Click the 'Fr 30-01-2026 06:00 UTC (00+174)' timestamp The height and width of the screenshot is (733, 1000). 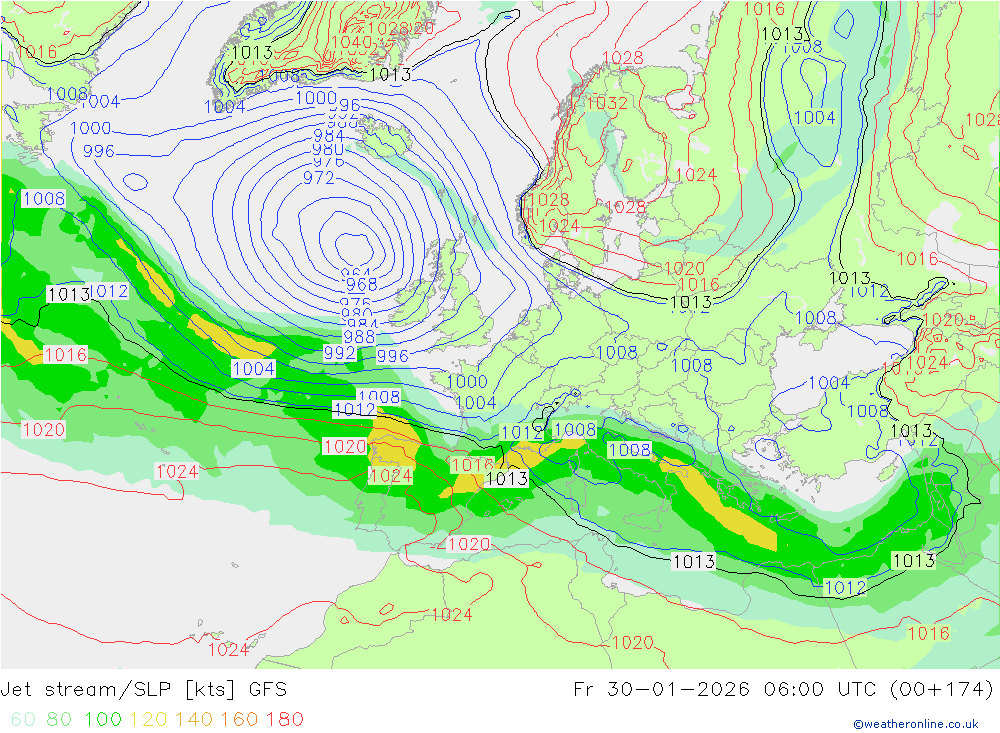[x=783, y=690]
